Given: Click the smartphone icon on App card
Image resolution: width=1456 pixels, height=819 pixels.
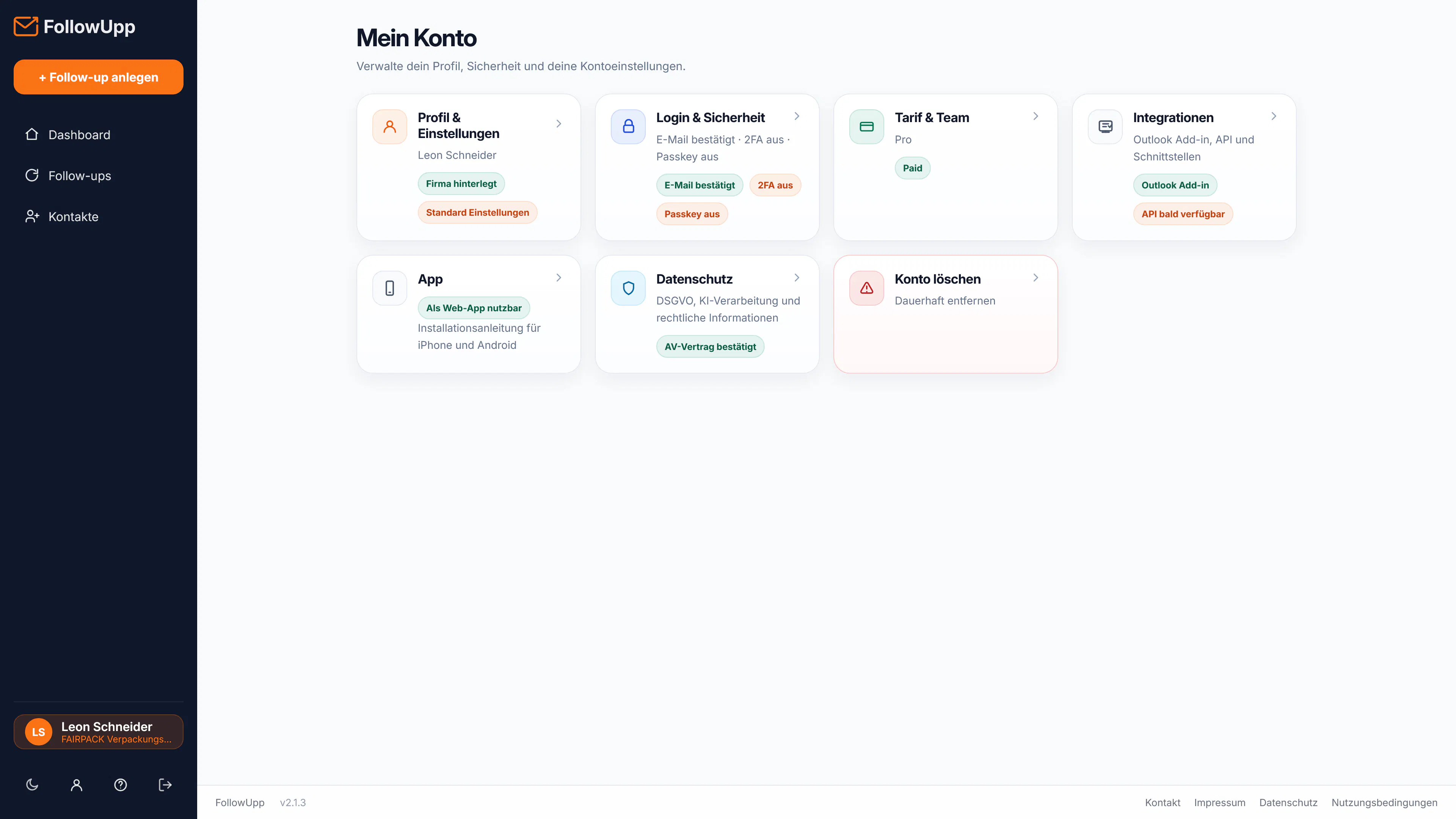Looking at the screenshot, I should [x=389, y=288].
